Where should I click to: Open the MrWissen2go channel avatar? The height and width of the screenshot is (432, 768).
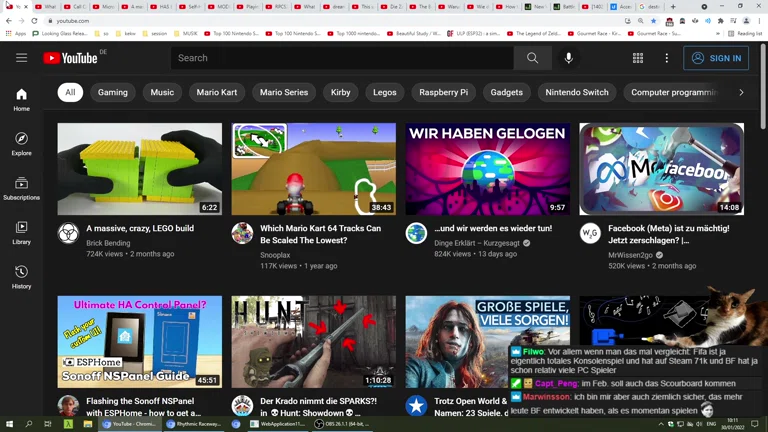coord(590,233)
